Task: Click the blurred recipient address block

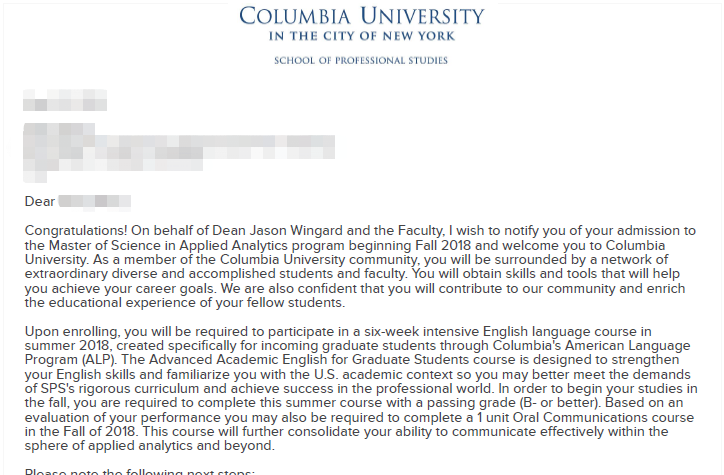Action: [x=179, y=152]
